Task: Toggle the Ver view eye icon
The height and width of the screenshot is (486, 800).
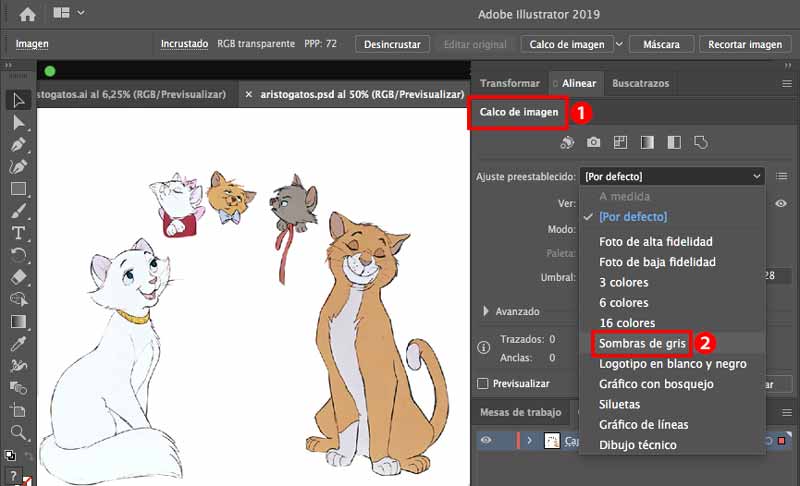Action: click(781, 203)
